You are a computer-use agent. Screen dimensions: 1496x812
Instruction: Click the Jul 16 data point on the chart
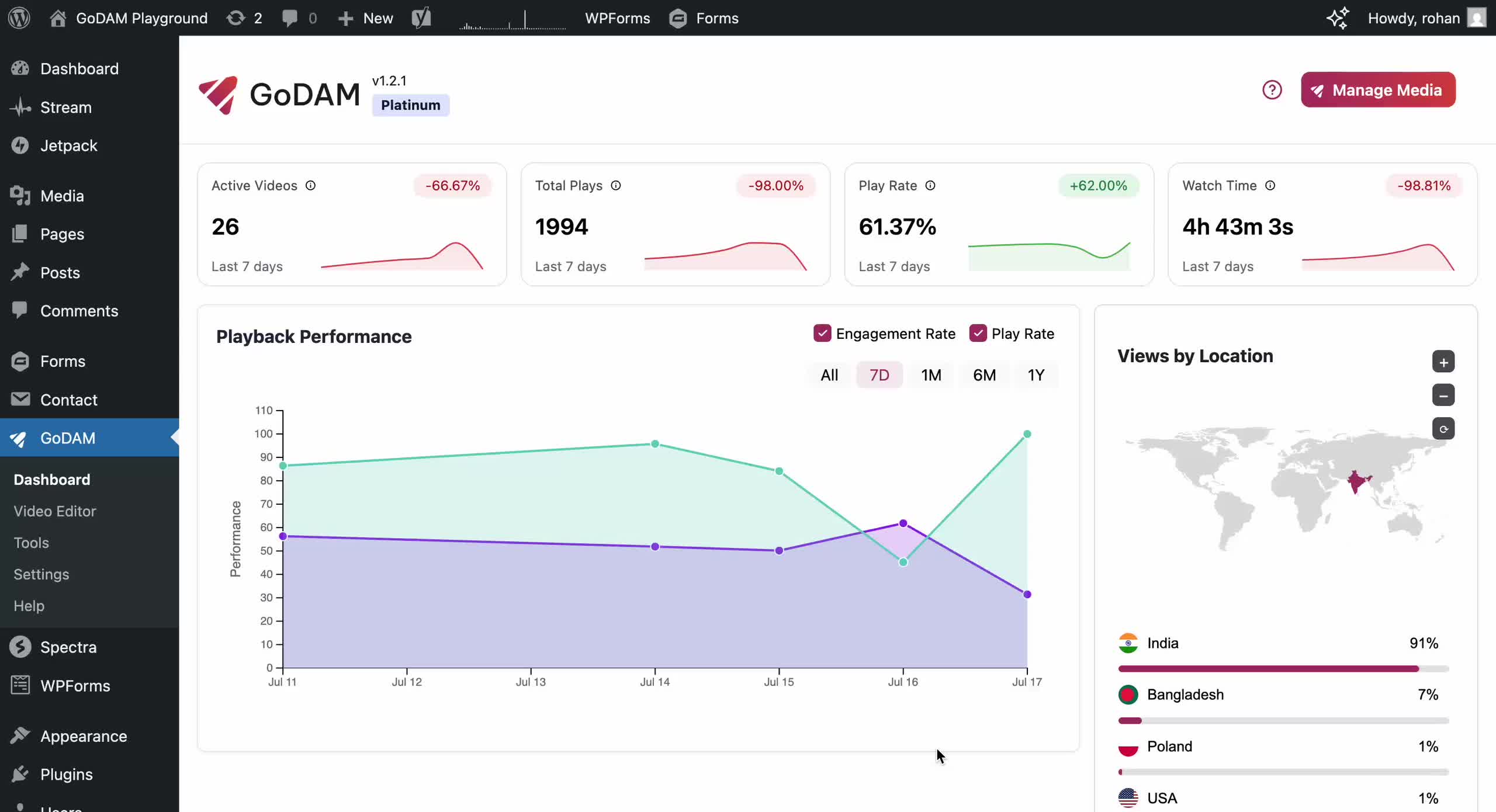point(903,523)
